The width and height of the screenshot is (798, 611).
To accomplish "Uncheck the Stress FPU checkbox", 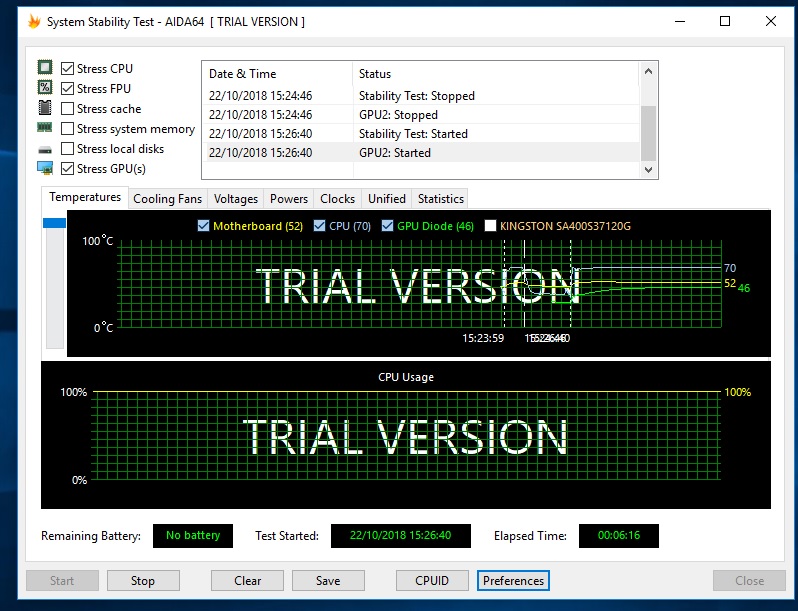I will 67,89.
